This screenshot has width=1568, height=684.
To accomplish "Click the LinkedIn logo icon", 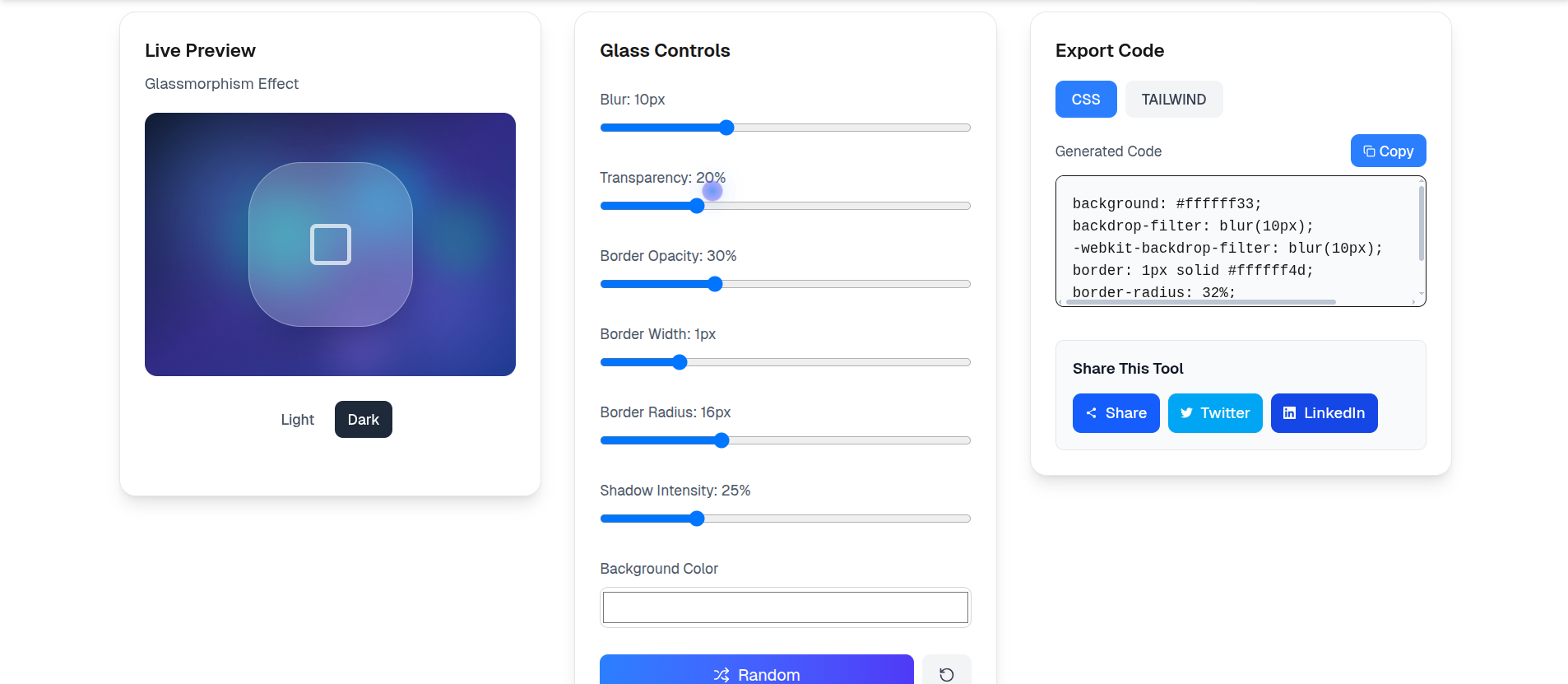I will (x=1288, y=412).
